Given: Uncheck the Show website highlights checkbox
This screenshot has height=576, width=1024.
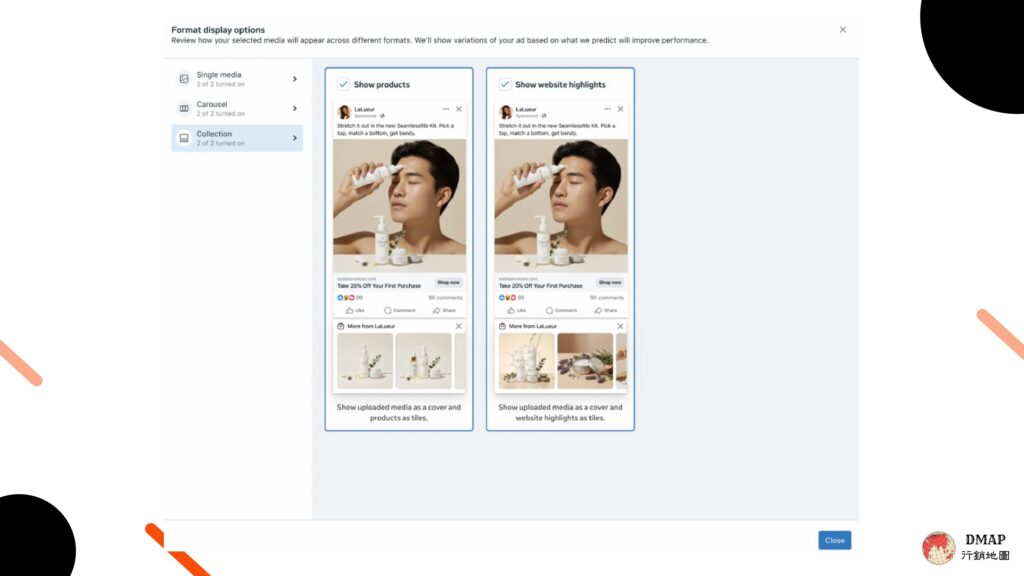Looking at the screenshot, I should (504, 84).
